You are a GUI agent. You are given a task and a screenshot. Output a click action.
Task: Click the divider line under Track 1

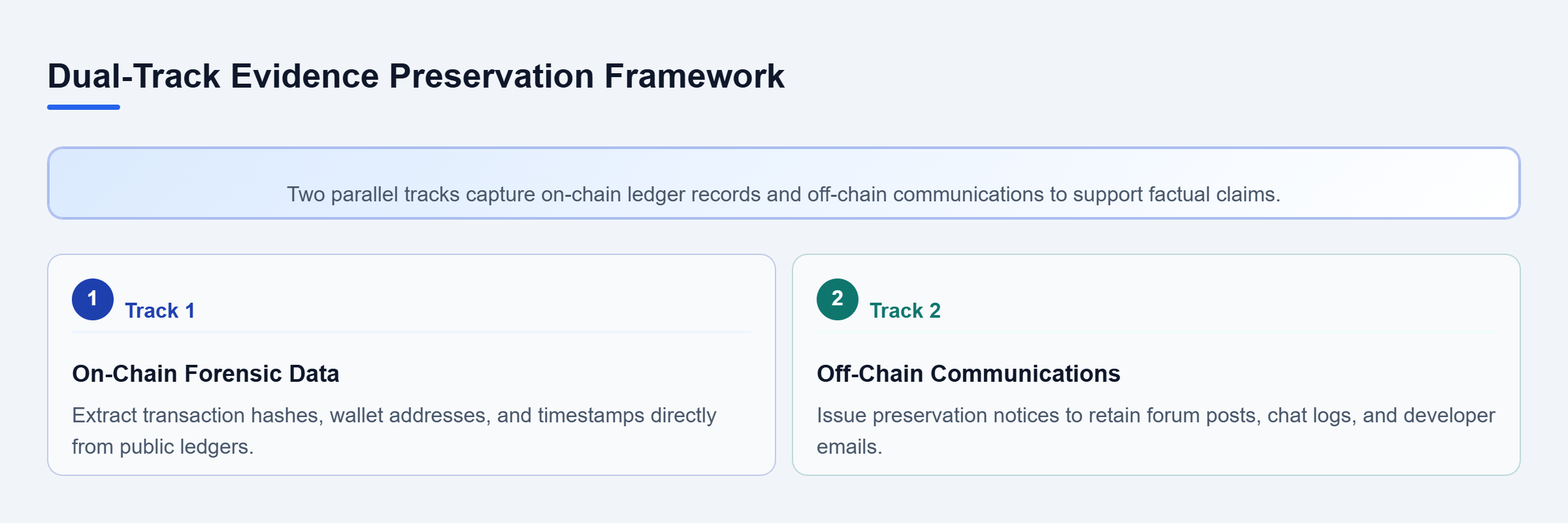click(x=412, y=332)
